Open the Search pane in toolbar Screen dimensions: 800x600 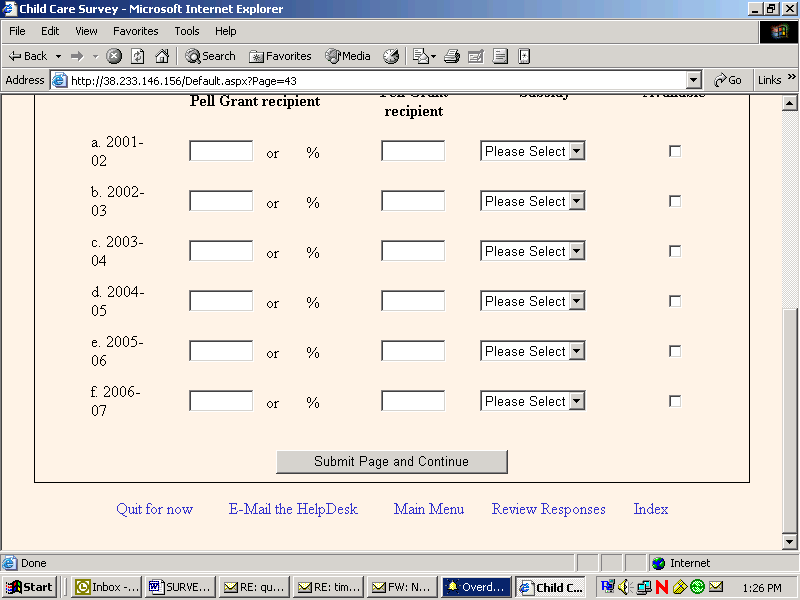[210, 56]
